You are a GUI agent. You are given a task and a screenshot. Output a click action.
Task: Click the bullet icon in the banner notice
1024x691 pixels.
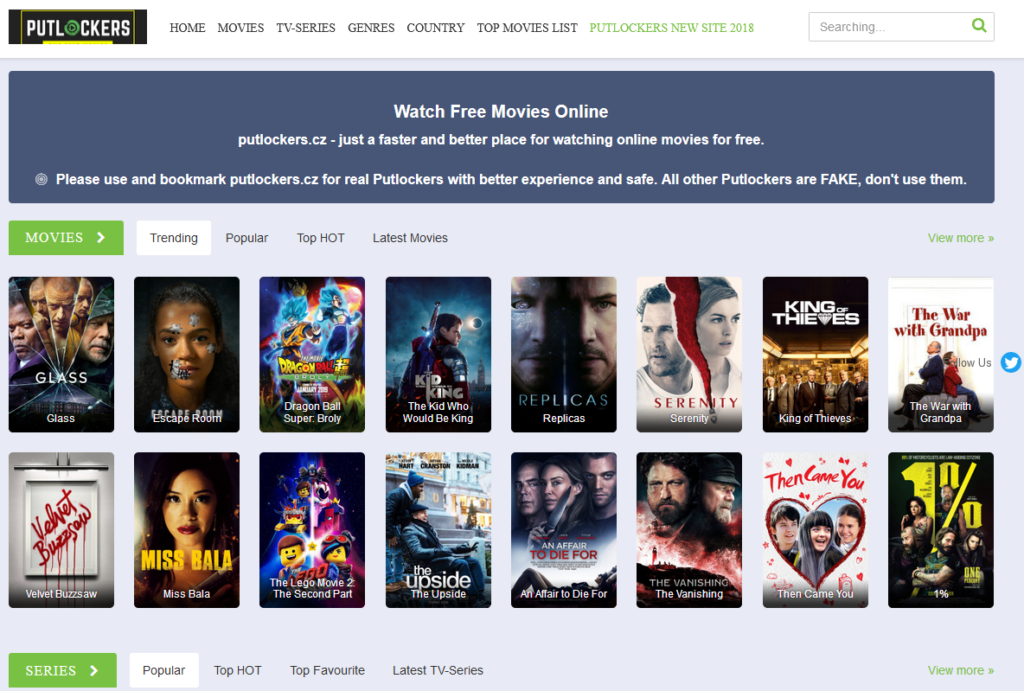click(41, 179)
